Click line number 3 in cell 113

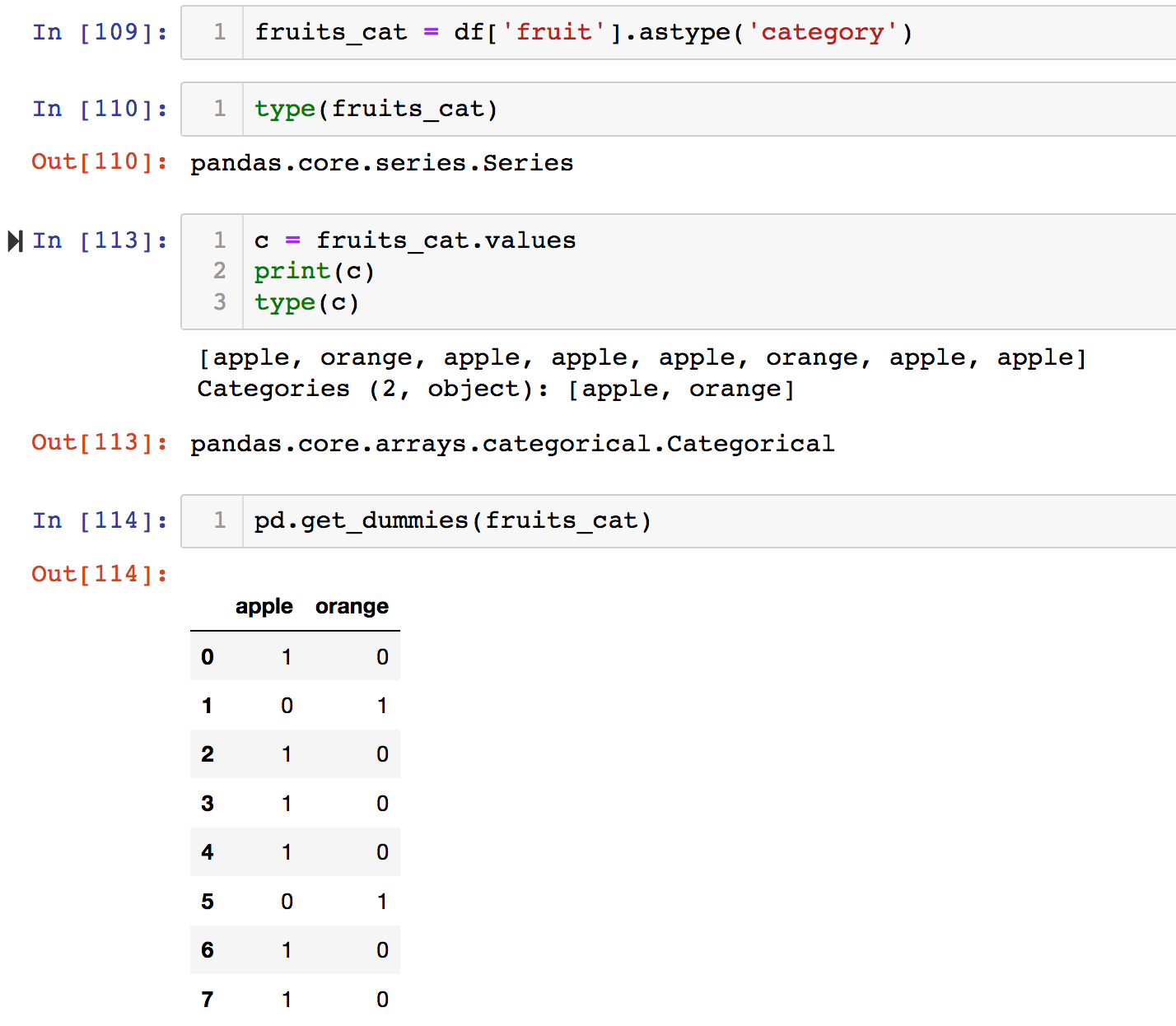(x=219, y=302)
